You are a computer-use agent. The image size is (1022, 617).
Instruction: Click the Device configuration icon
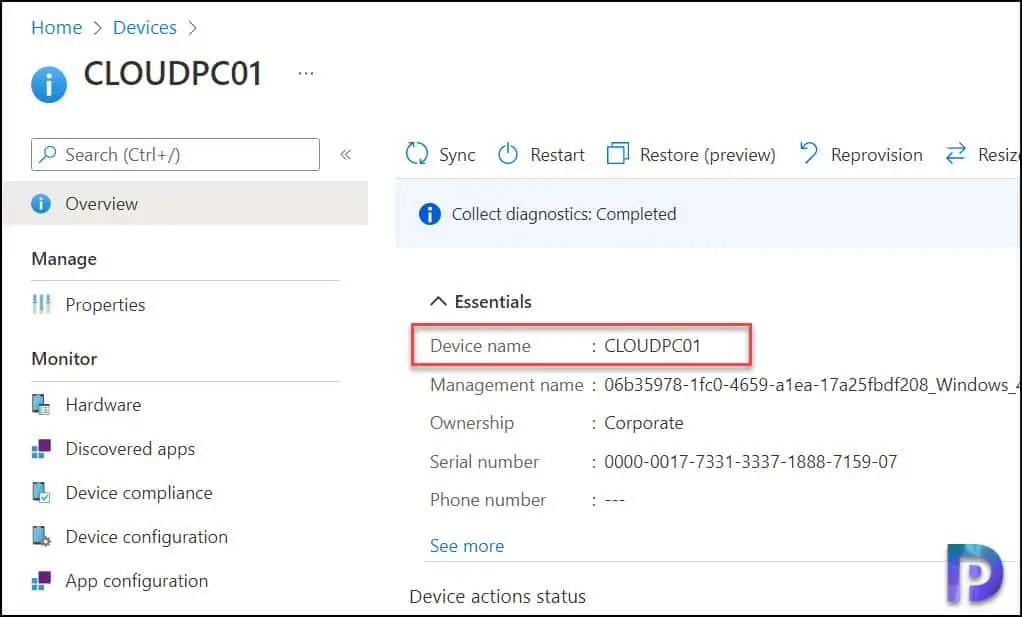(x=41, y=537)
